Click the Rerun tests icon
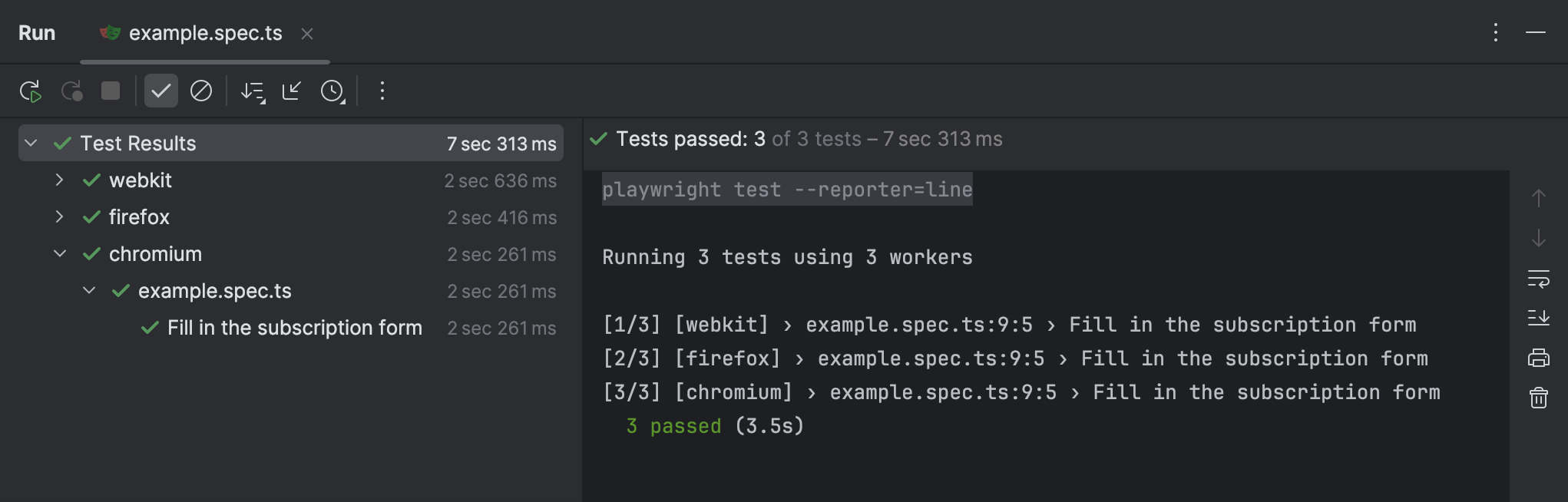This screenshot has width=1568, height=502. [31, 91]
